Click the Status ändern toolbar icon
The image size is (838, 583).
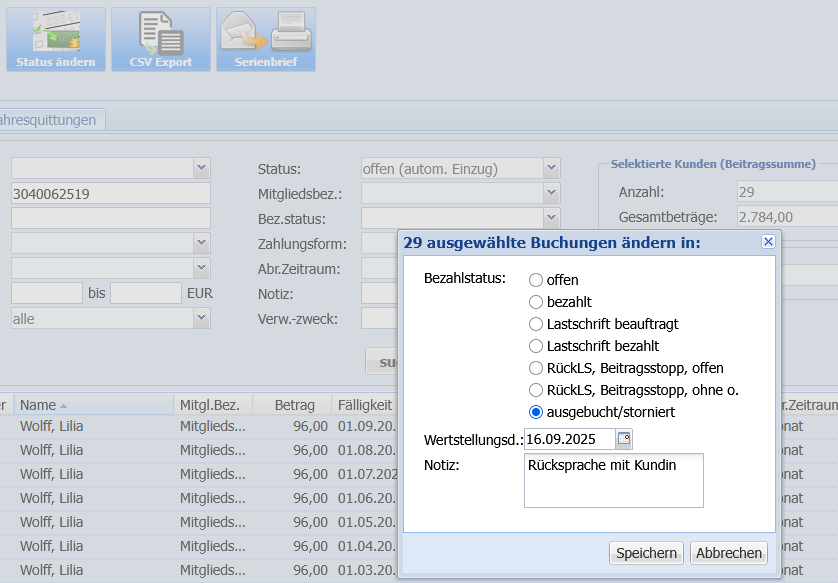(x=55, y=39)
